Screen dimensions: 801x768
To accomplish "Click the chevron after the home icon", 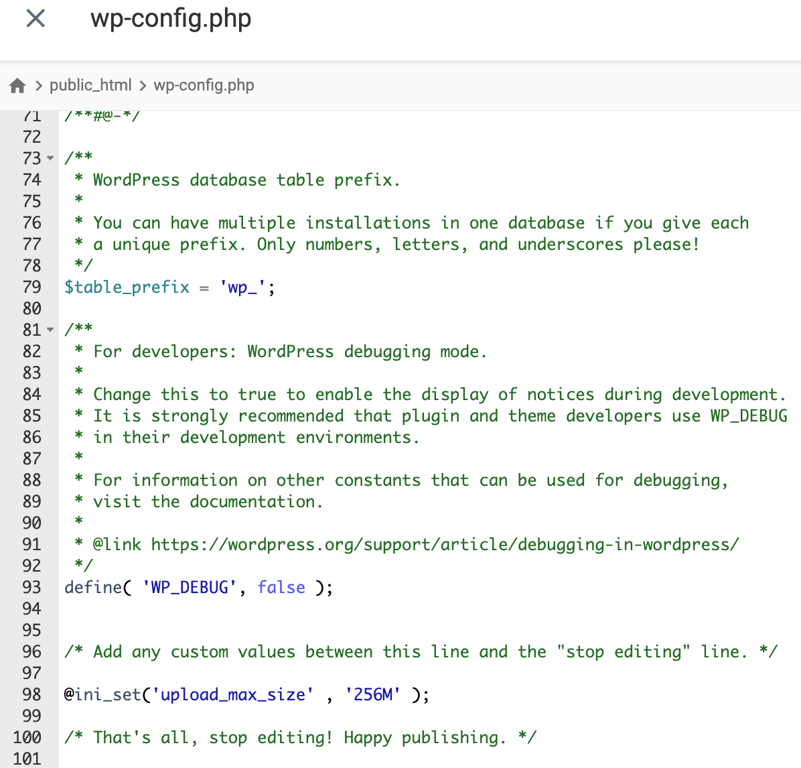I will pos(37,85).
